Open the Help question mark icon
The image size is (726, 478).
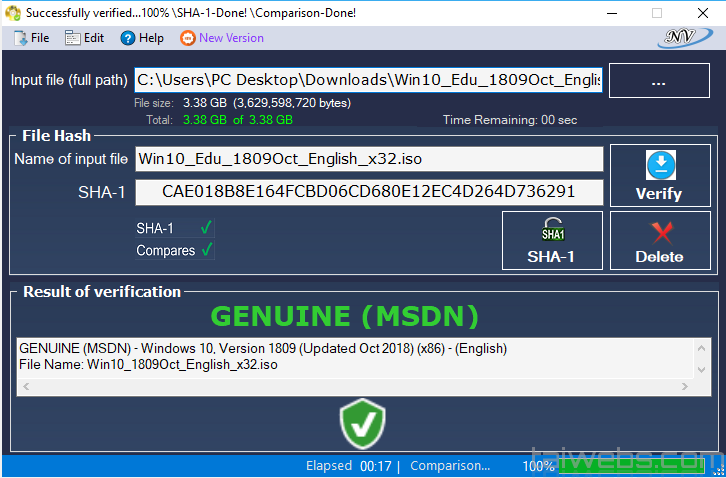[127, 38]
